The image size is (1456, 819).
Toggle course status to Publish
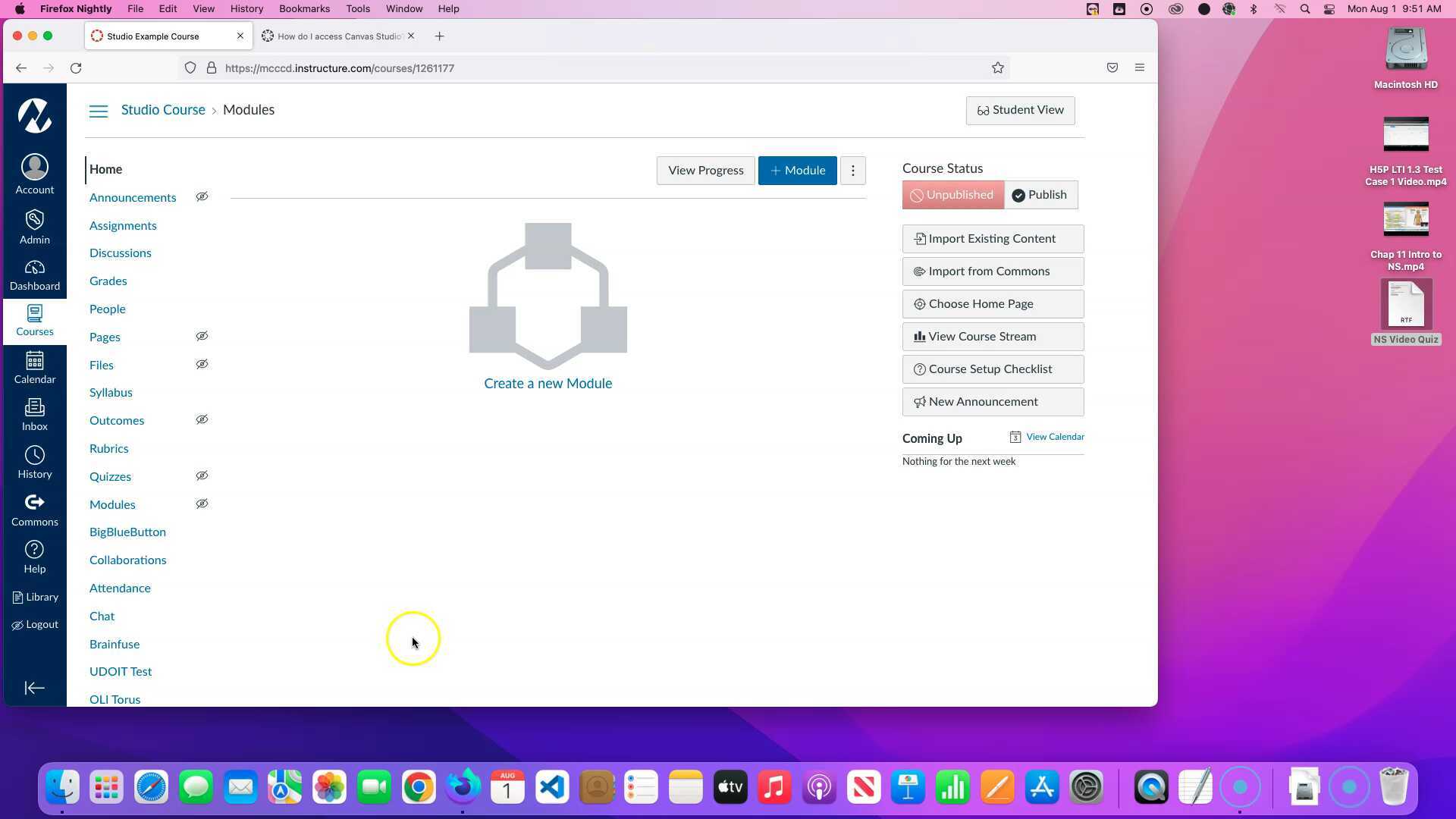point(1040,195)
